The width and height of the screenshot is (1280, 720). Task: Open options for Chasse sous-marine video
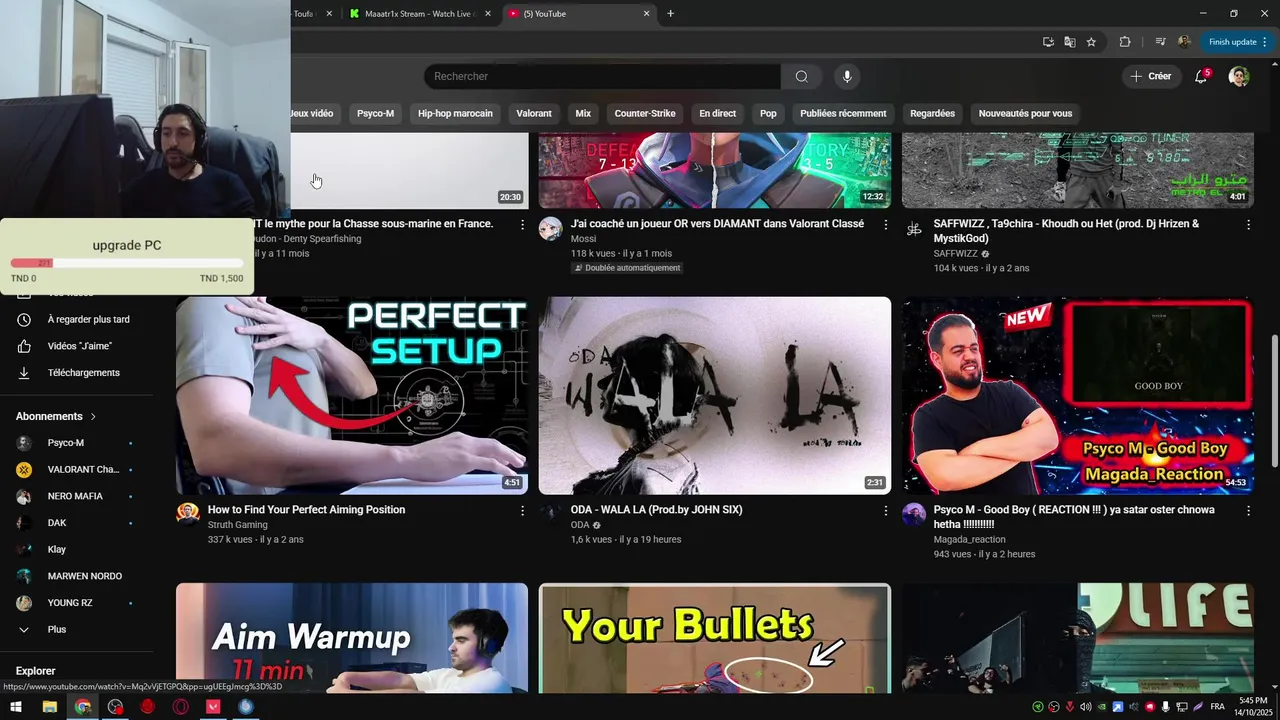coord(522,224)
